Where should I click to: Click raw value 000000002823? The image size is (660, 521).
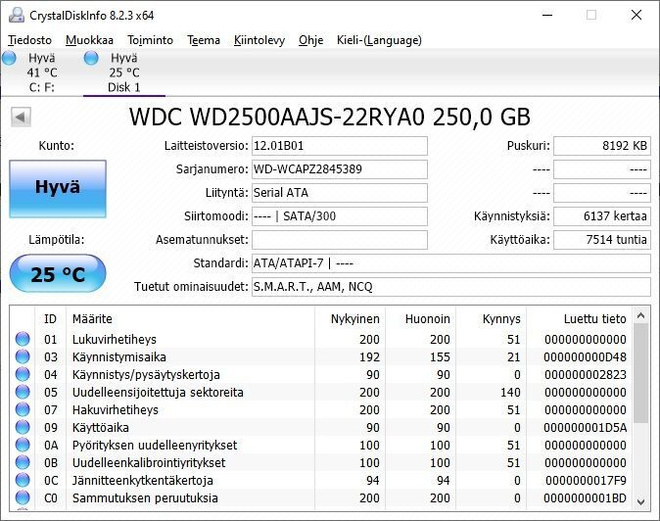[x=585, y=375]
